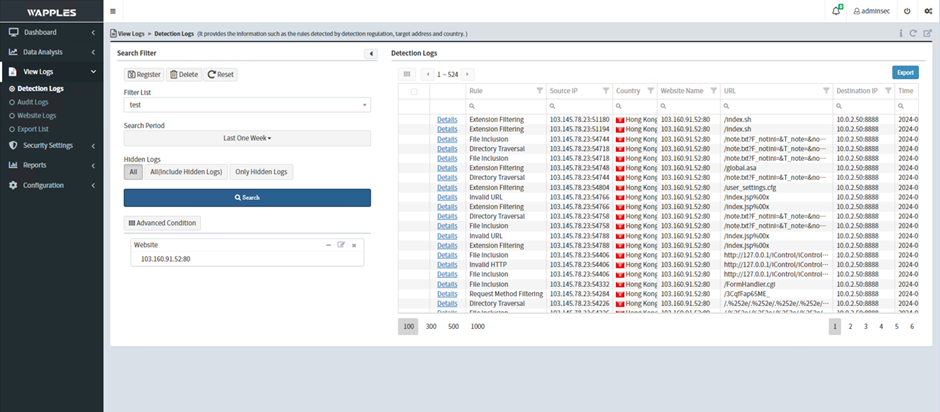Viewport: 940px width, 412px height.
Task: Select the Only Hidden Logs option
Action: [x=260, y=172]
